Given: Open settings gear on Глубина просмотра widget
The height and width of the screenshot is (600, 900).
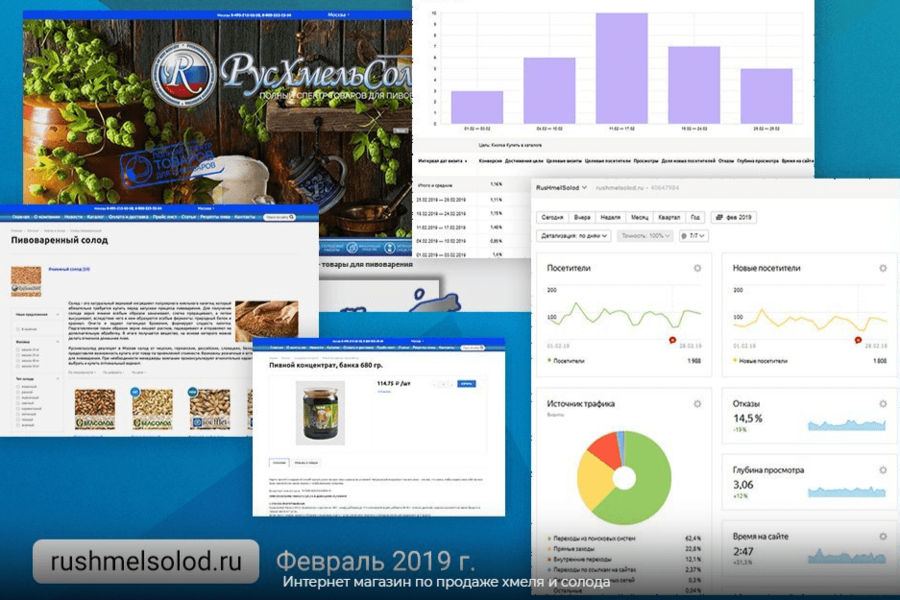Looking at the screenshot, I should [883, 470].
